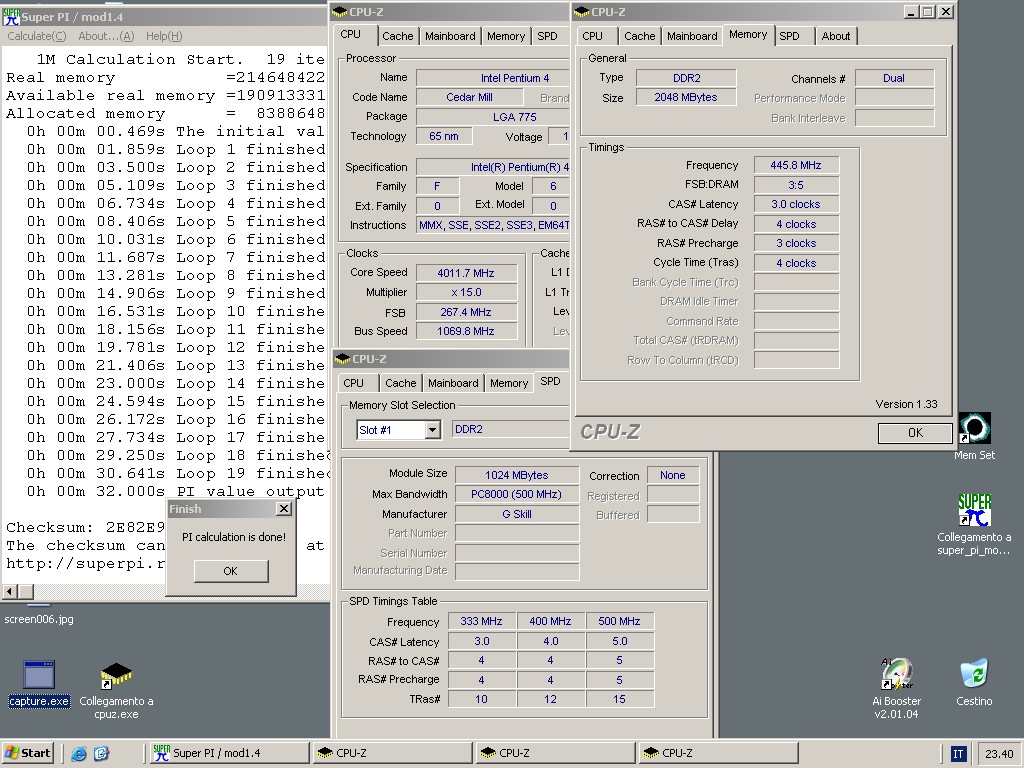Open Cache tab in CPU-Z Memory window
1024x768 pixels.
[639, 36]
